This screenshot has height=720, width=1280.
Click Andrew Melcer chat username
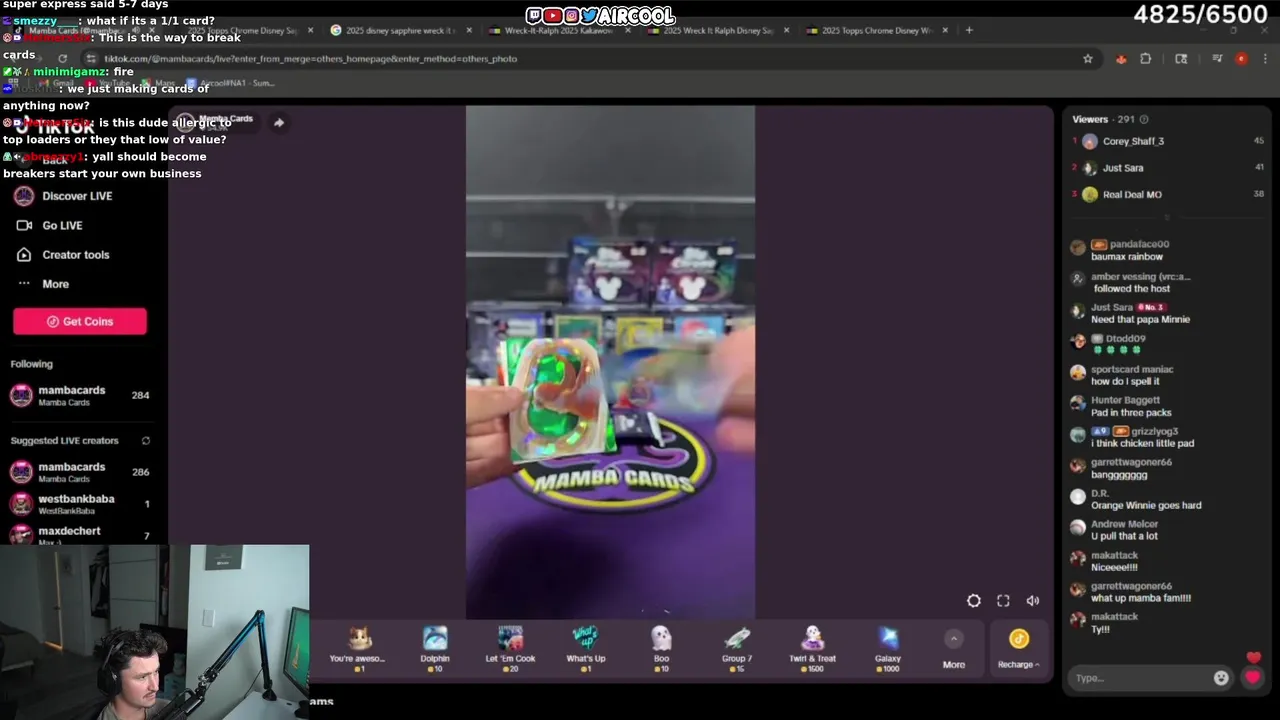coord(1124,524)
